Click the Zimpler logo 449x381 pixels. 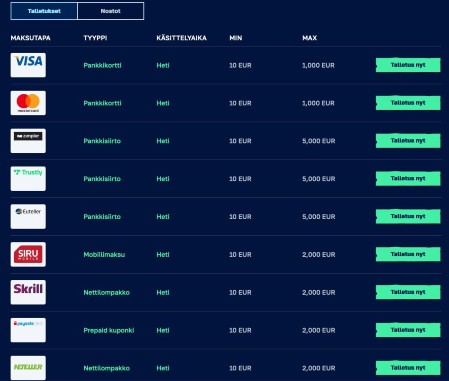28,141
